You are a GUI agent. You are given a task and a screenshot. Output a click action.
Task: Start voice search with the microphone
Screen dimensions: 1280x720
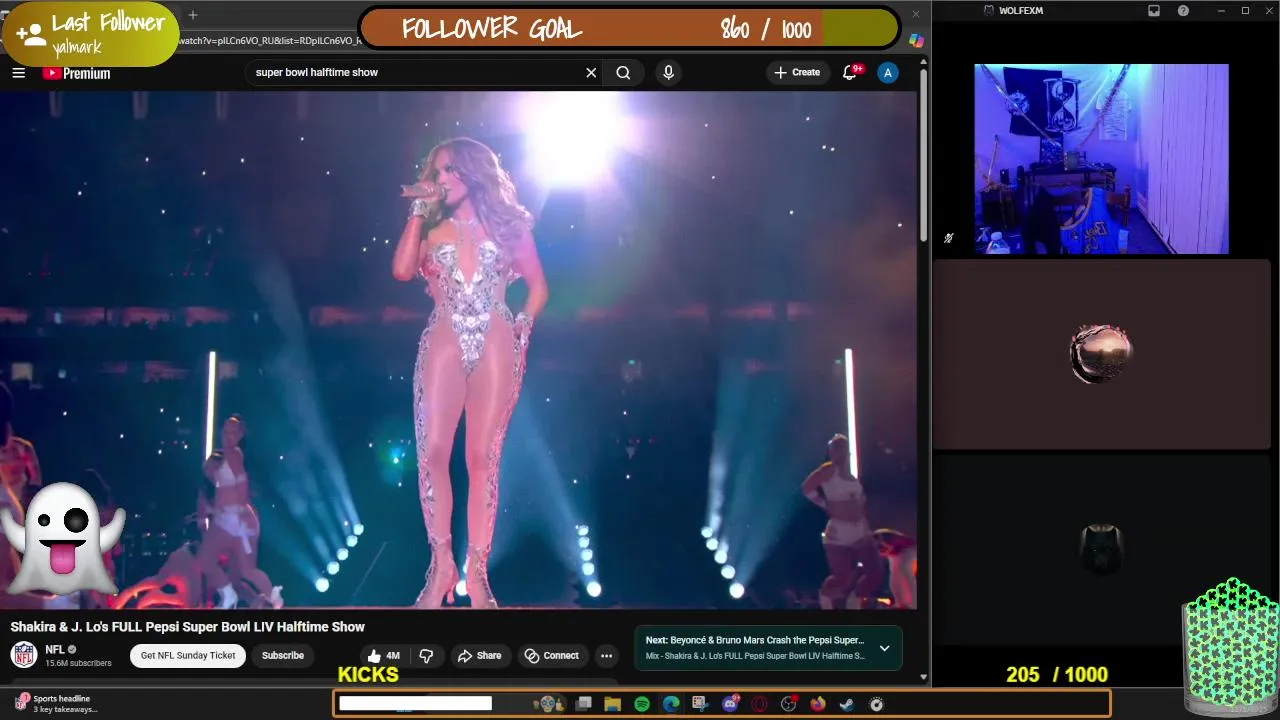[668, 72]
